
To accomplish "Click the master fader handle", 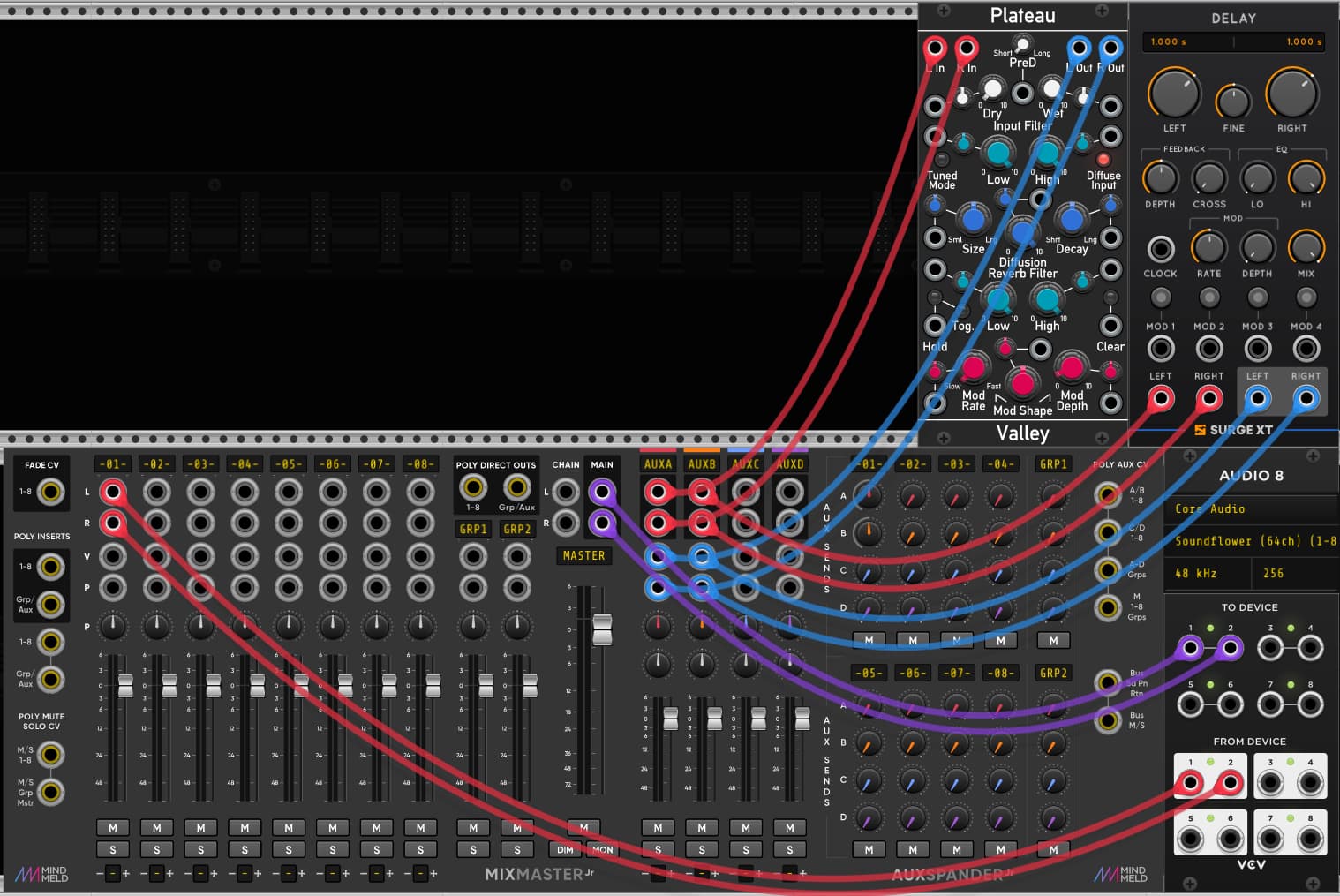I will click(x=602, y=629).
